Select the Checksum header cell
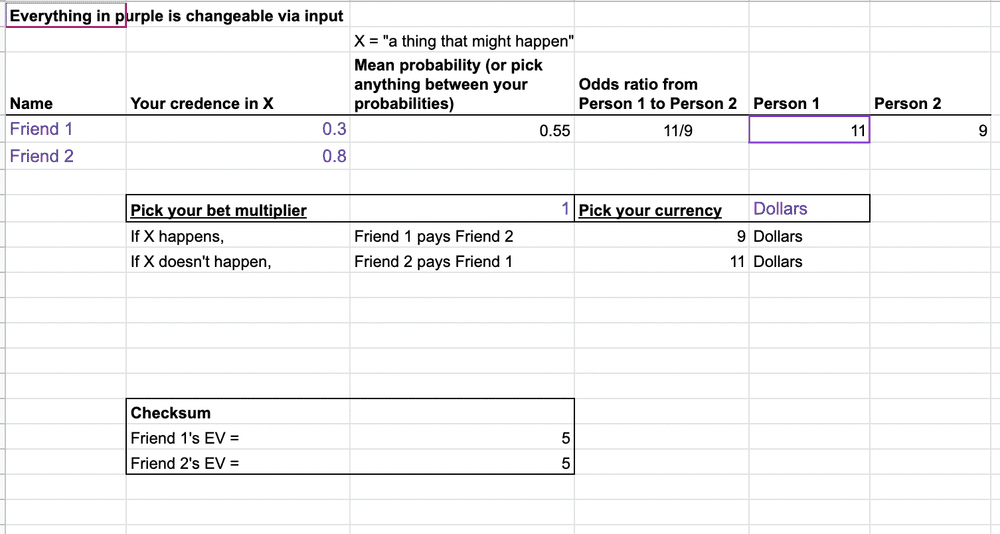The height and width of the screenshot is (534, 1000). [238, 412]
